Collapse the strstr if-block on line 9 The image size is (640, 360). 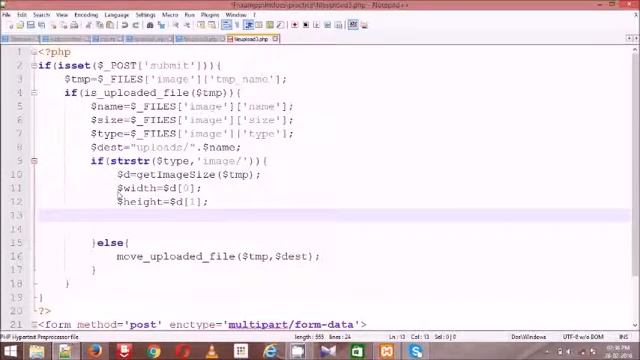coord(34,161)
